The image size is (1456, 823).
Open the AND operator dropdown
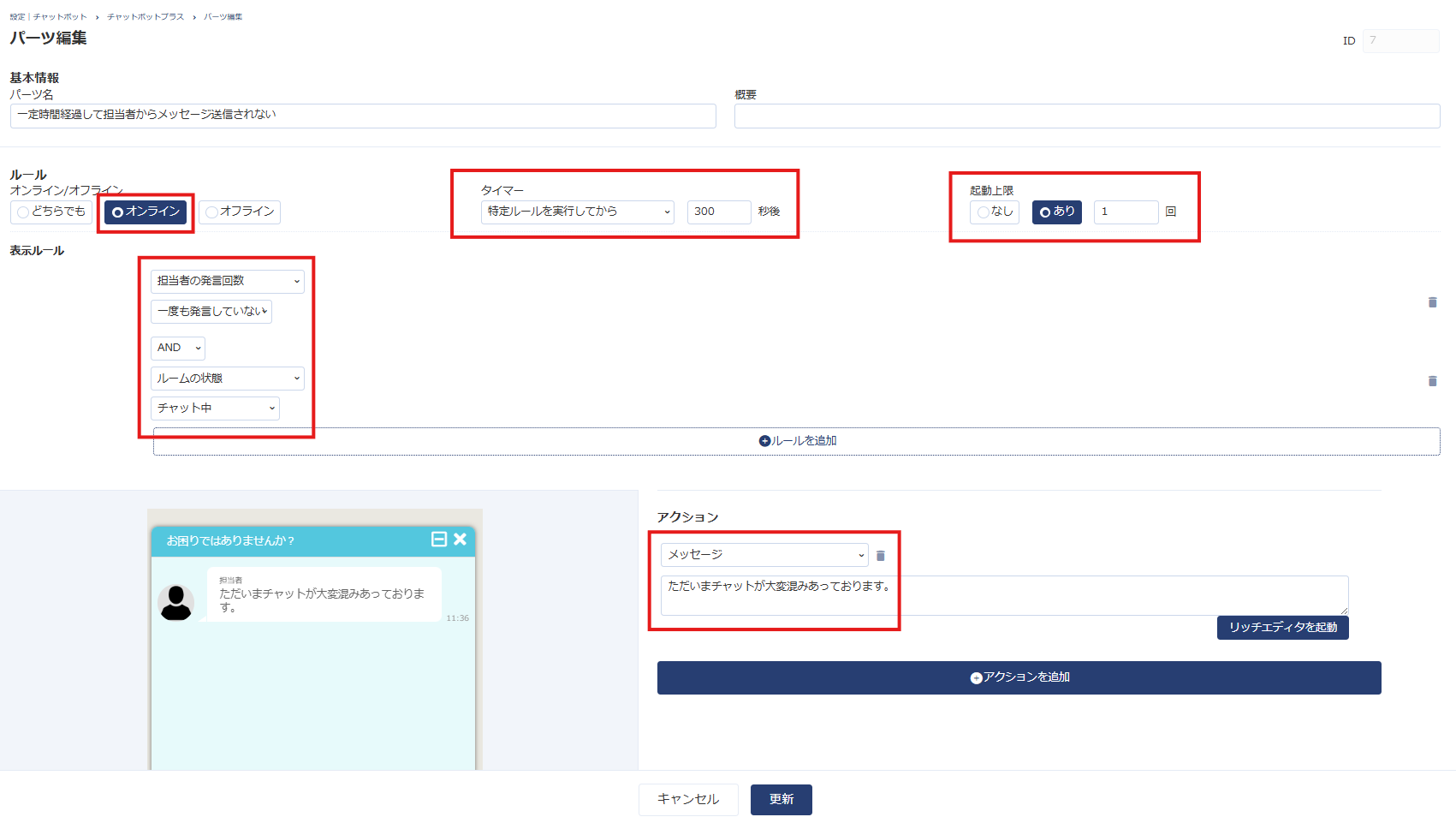[x=178, y=348]
